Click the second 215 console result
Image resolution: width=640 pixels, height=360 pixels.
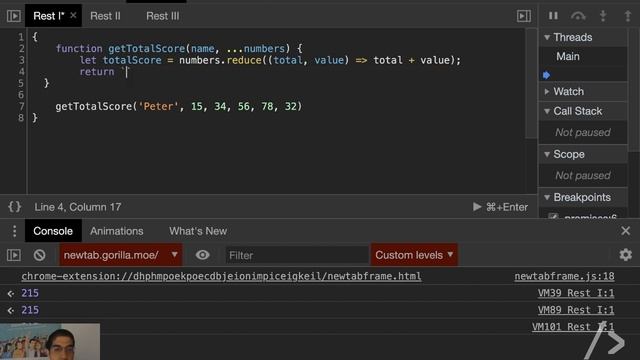click(x=30, y=310)
